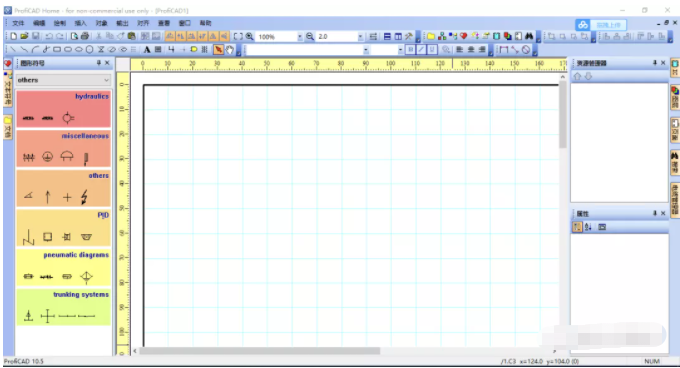Click the red heart favorites toolbar icon
680x368 pixels.
click(464, 36)
